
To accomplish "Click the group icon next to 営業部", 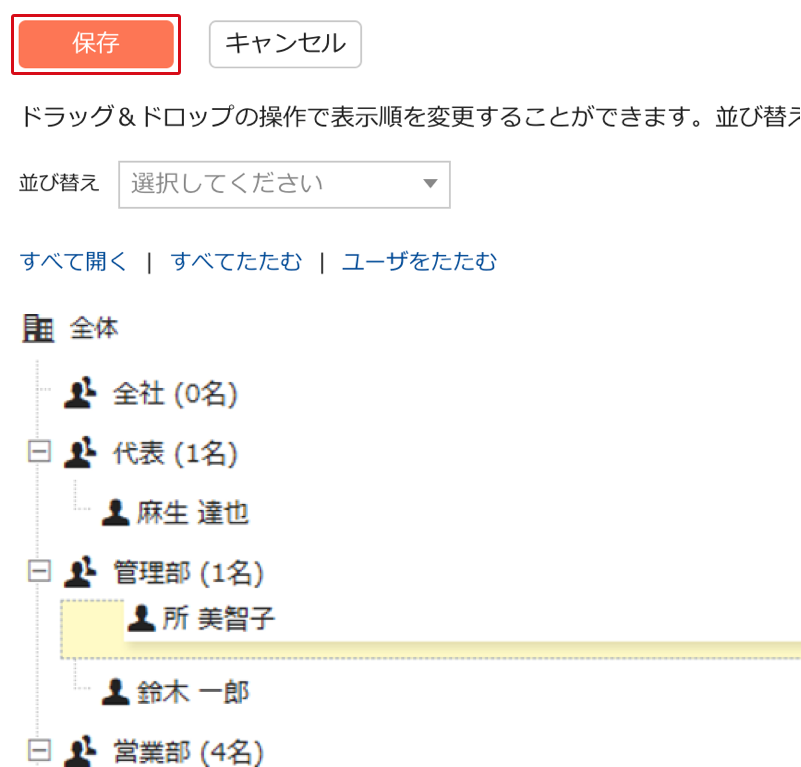I will pyautogui.click(x=79, y=750).
